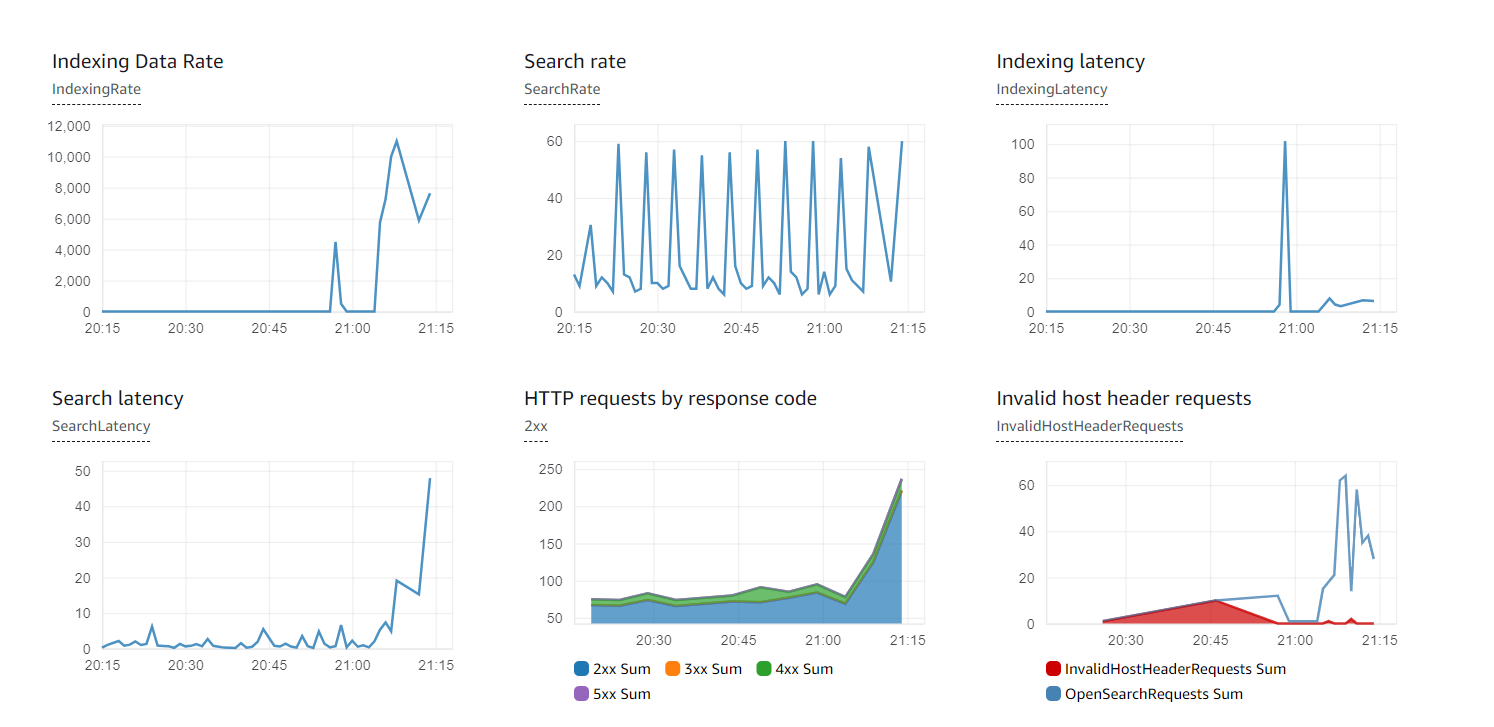Click the Indexing latency spike near 100
The height and width of the screenshot is (727, 1494).
(x=1284, y=143)
